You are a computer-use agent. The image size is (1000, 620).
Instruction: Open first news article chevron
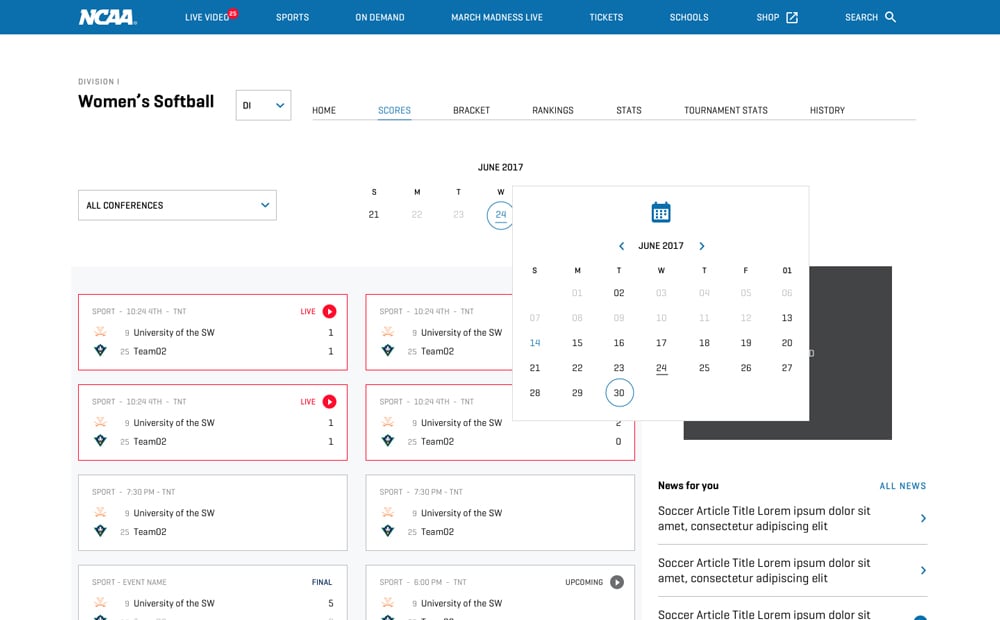(x=922, y=518)
